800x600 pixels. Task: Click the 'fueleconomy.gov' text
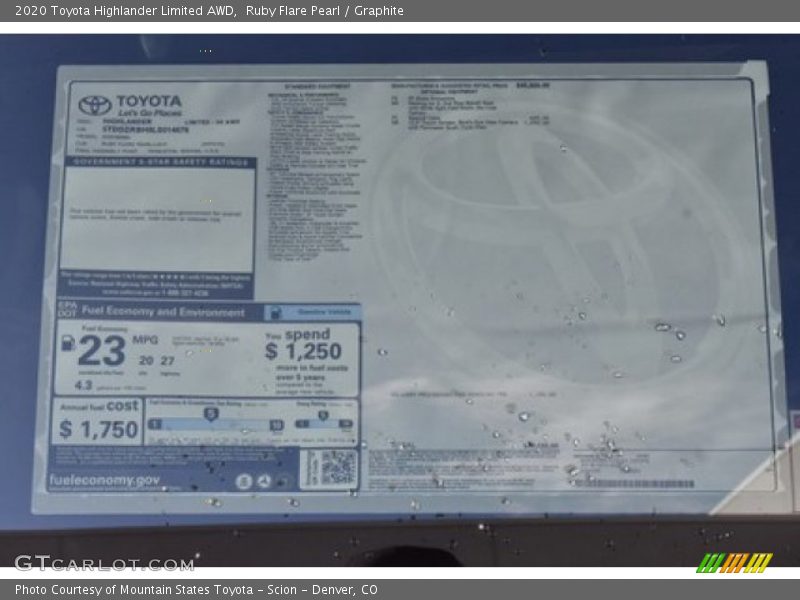105,480
